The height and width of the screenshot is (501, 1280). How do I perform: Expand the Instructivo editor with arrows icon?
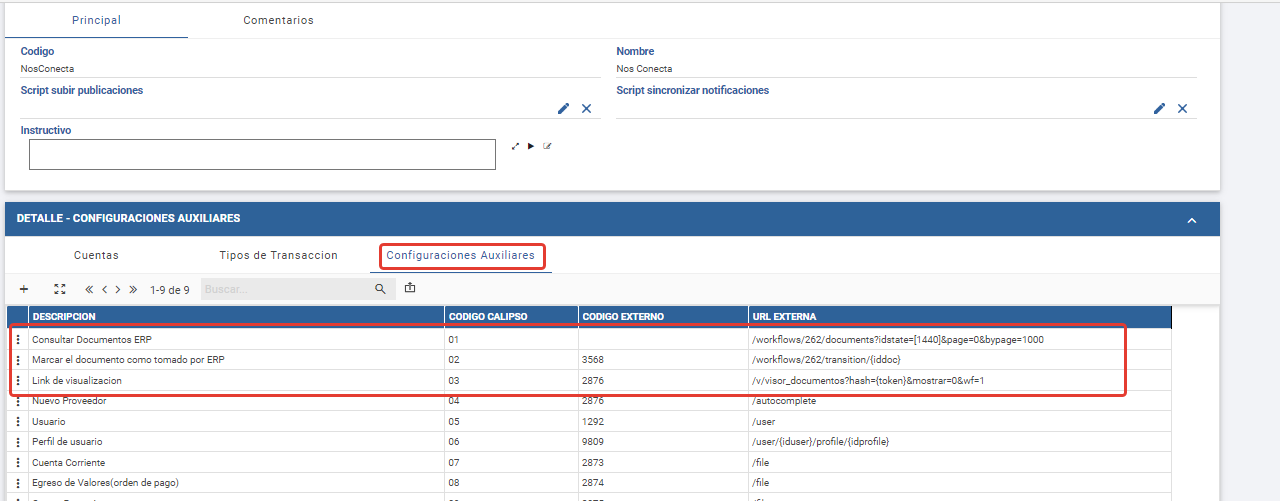click(516, 146)
